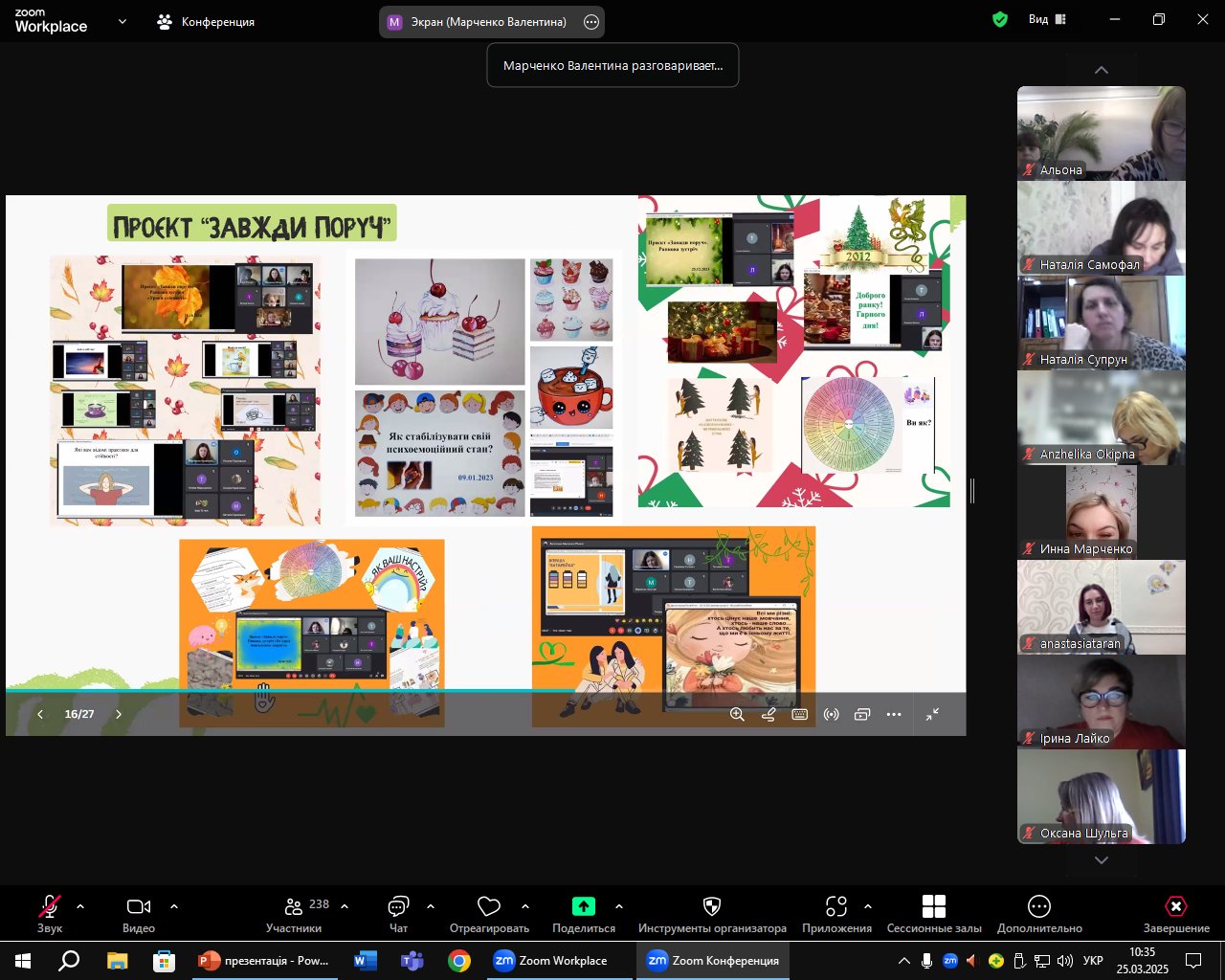1225x980 pixels.
Task: Toggle the Video camera on
Action: [139, 914]
